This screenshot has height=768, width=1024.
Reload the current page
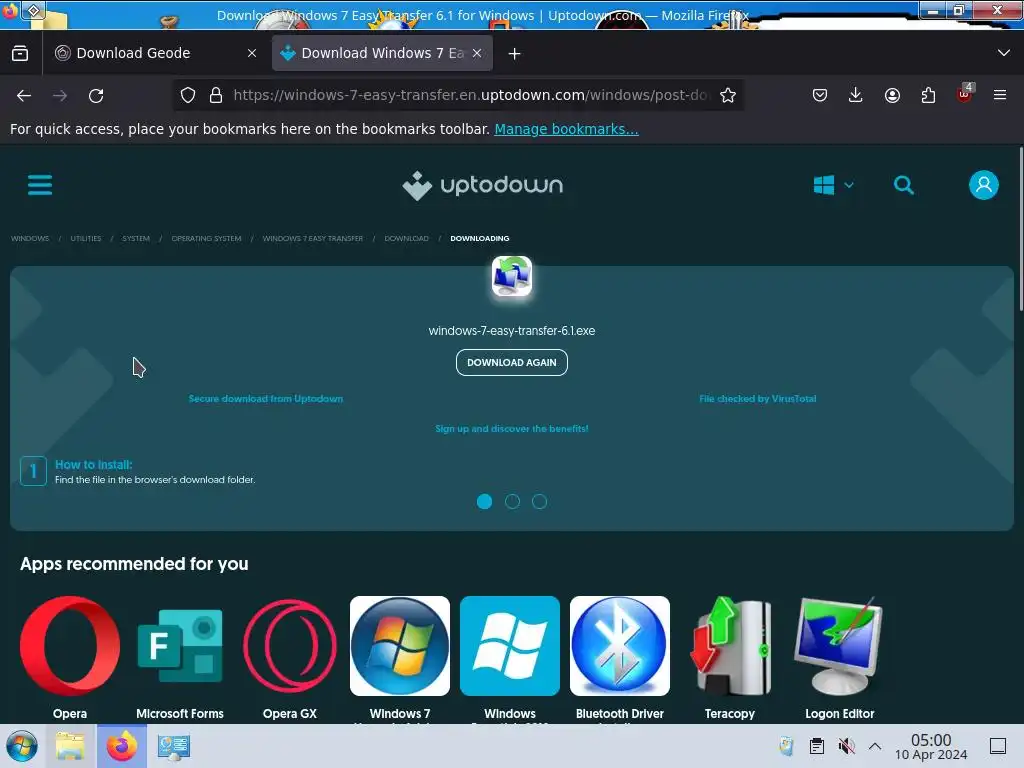pos(96,95)
